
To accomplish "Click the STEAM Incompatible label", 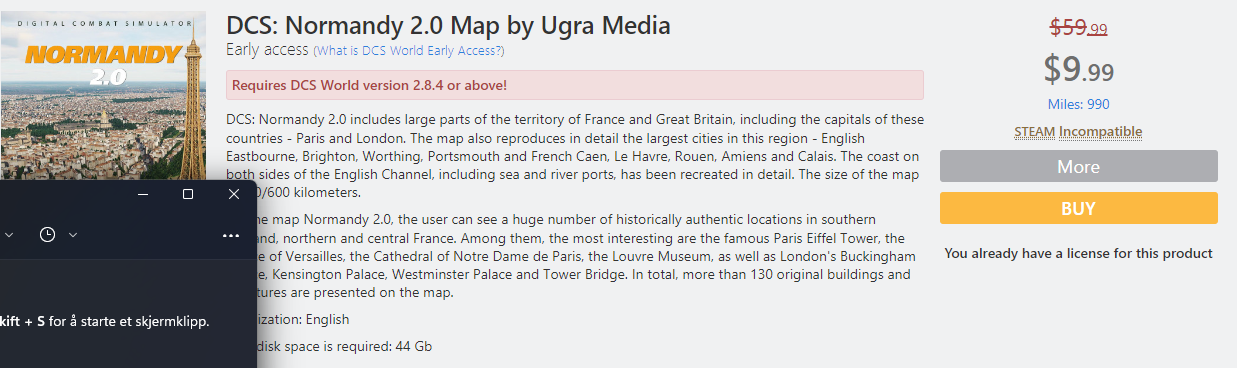I will coord(1078,131).
